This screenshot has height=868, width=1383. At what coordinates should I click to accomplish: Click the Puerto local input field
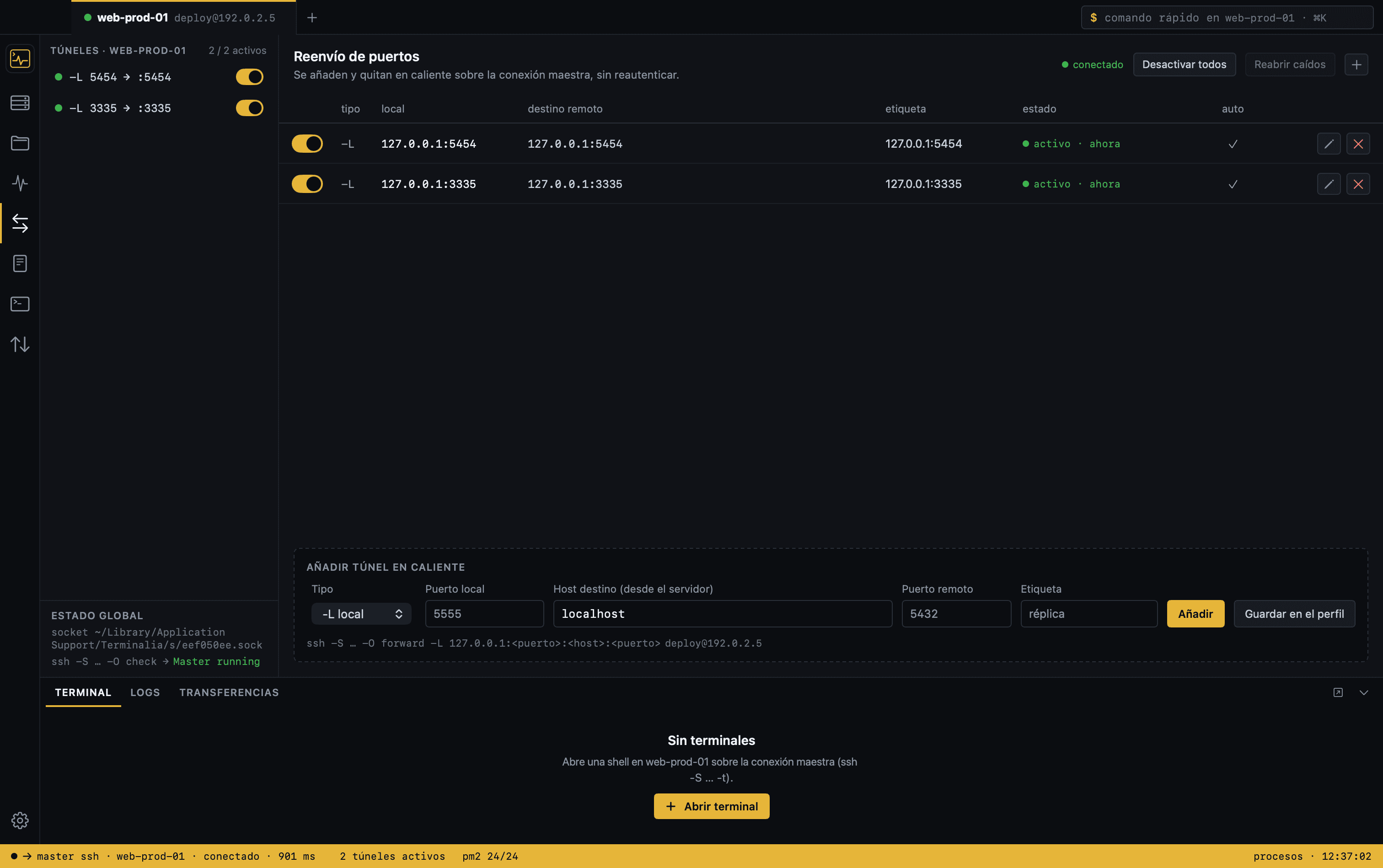pyautogui.click(x=484, y=614)
